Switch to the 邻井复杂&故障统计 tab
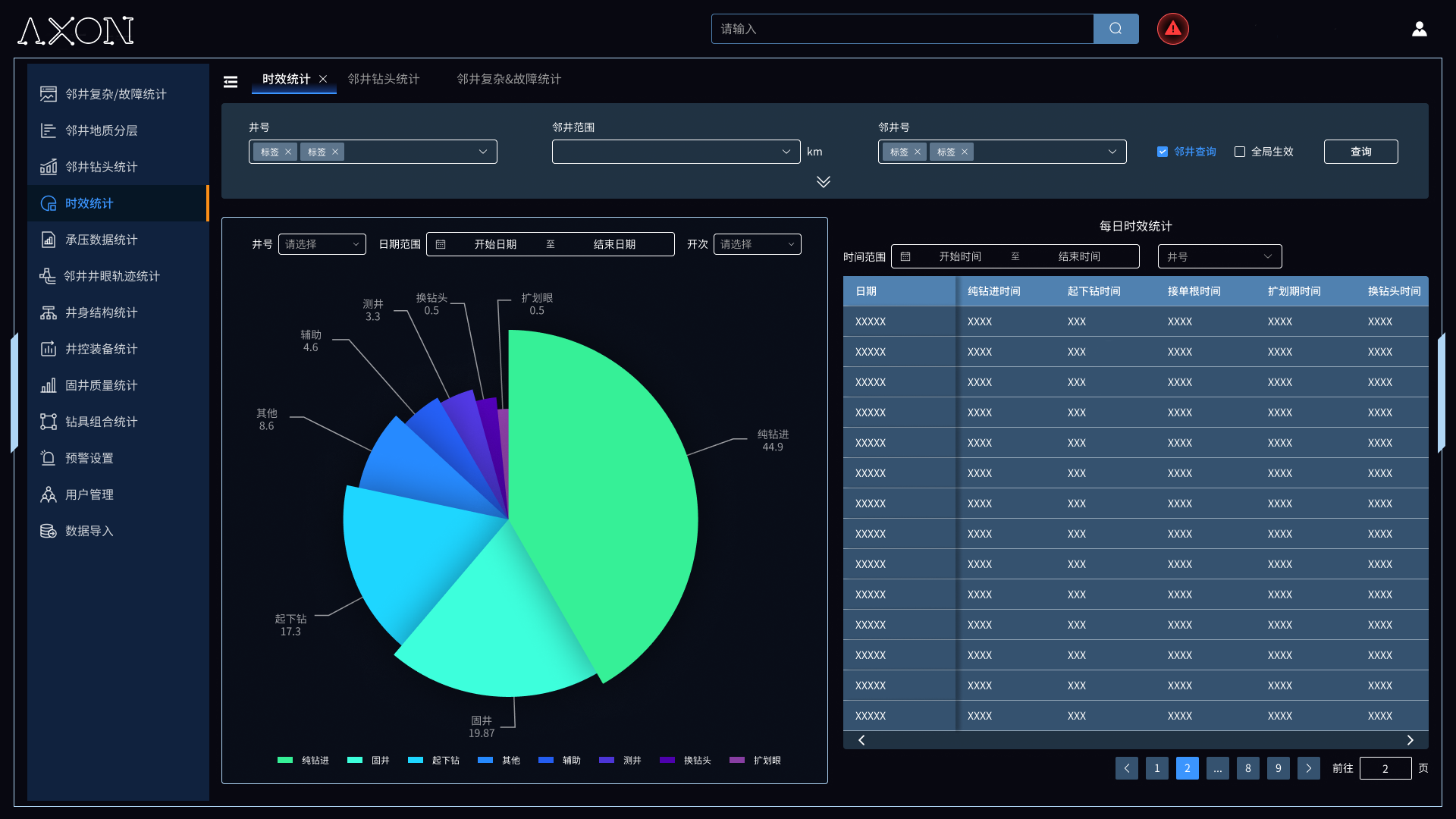 (509, 79)
